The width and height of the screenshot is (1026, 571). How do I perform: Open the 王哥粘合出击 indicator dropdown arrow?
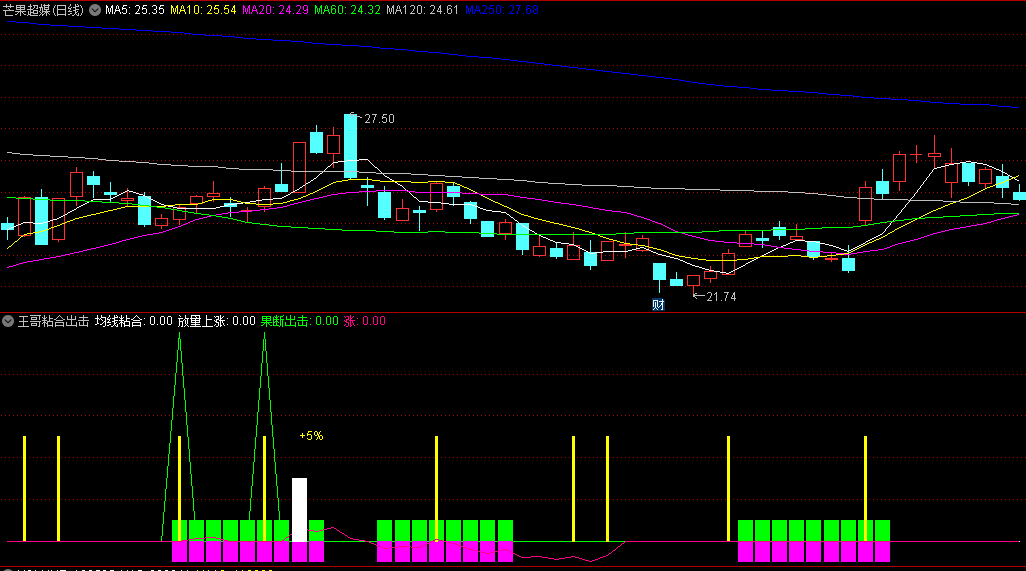[8, 321]
